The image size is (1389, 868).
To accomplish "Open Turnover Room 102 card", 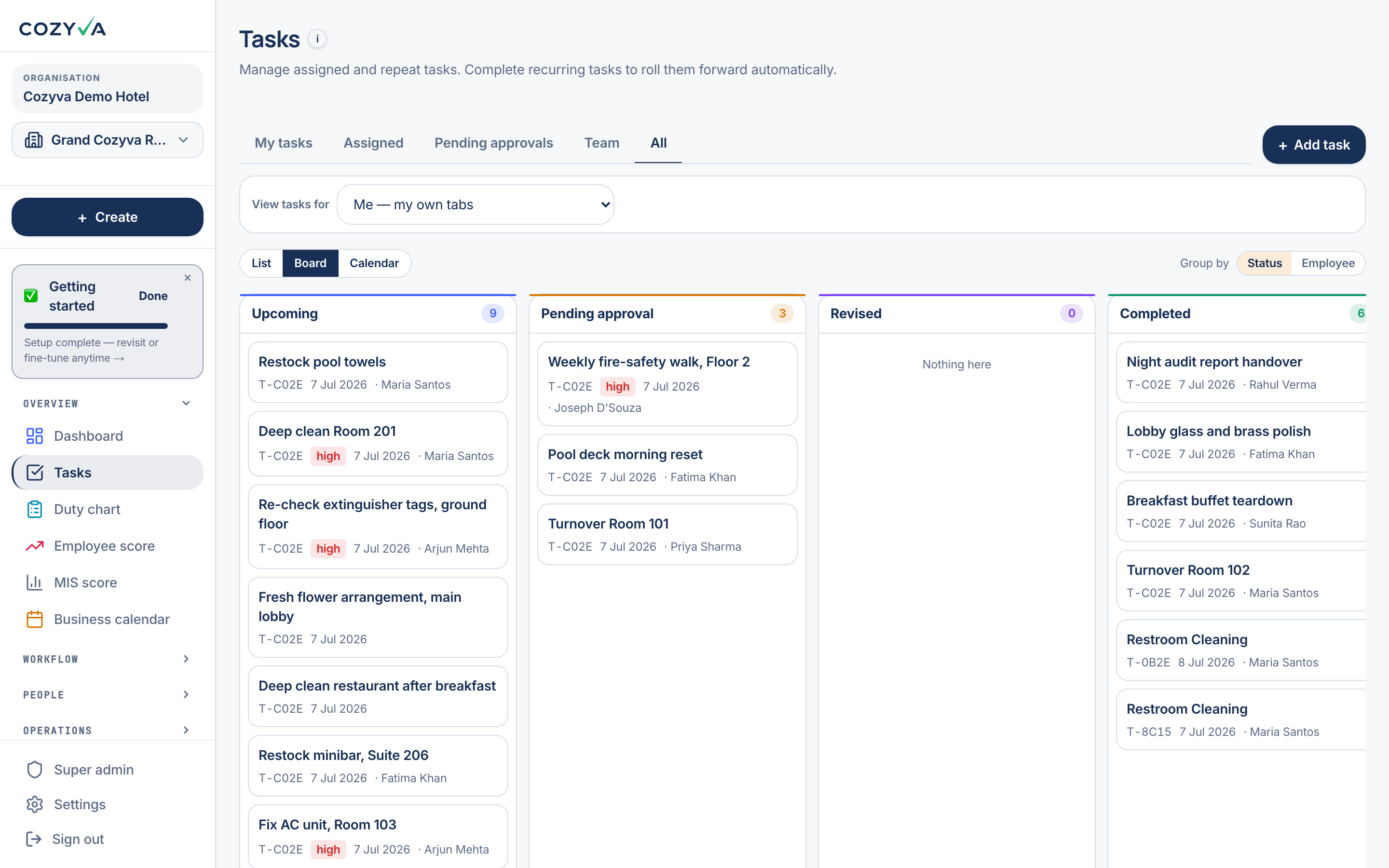I will click(x=1241, y=581).
